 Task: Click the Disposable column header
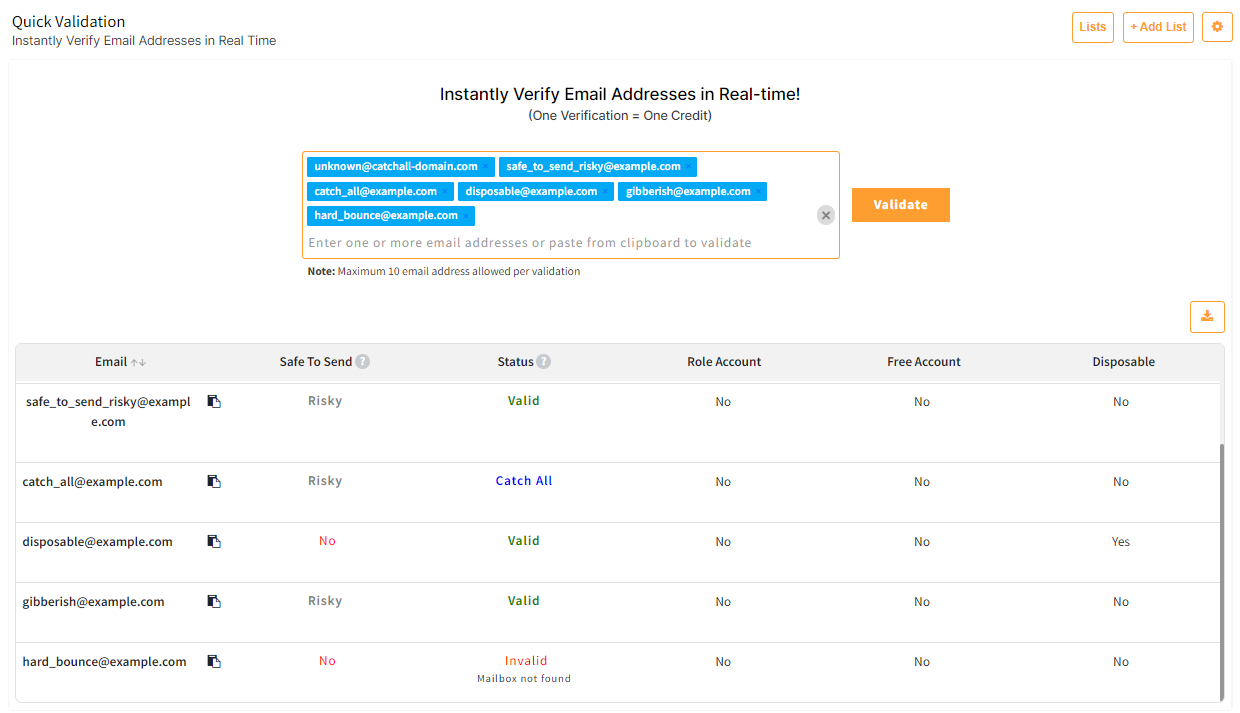pos(1123,362)
